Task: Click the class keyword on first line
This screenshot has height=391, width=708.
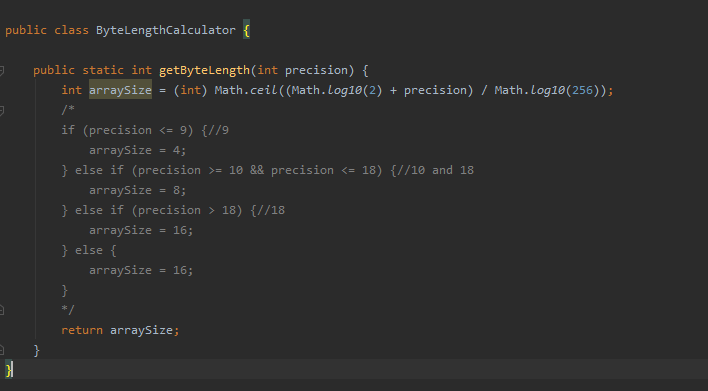Action: (x=71, y=30)
